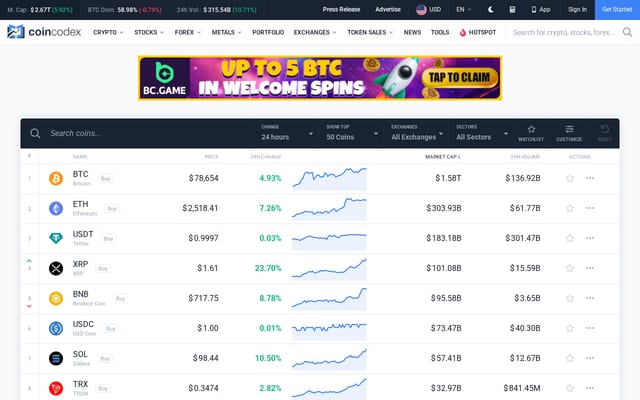The height and width of the screenshot is (400, 640).
Task: Star the ETH row
Action: 570,208
